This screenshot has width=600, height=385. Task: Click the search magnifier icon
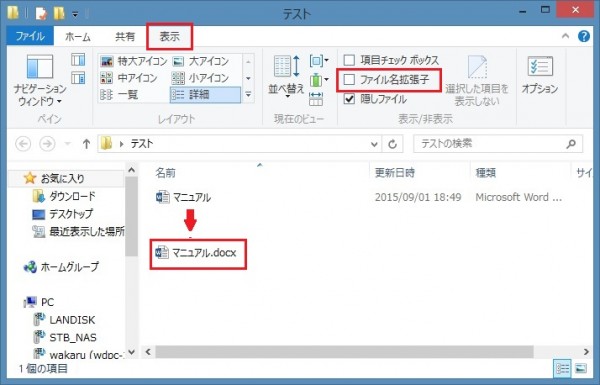(x=571, y=144)
